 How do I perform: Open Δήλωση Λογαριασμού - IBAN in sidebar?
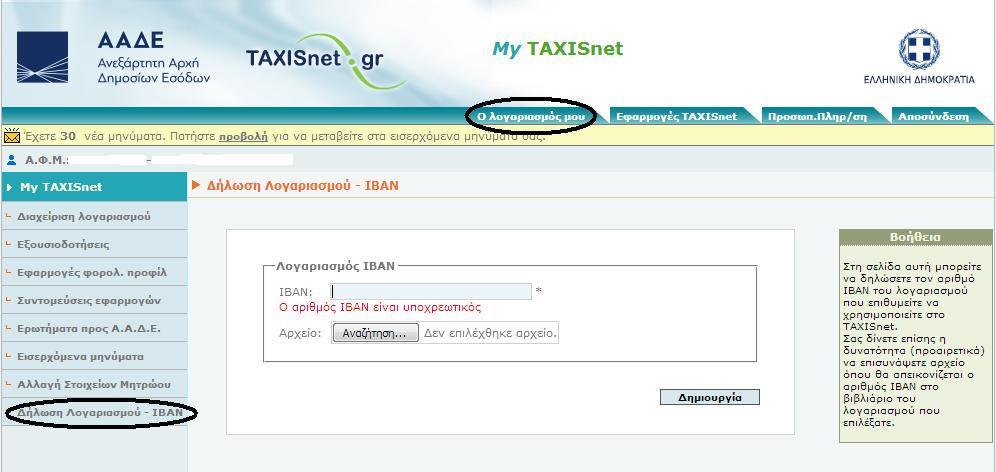click(x=94, y=412)
